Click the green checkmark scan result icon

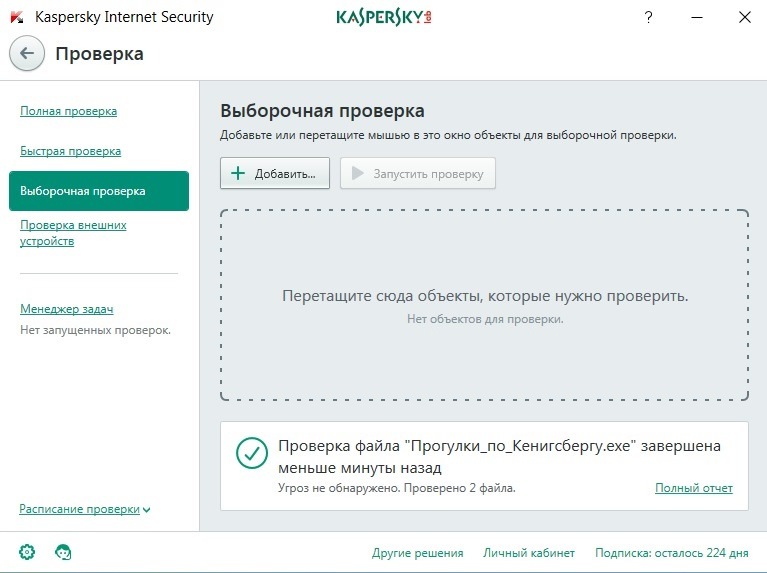[x=251, y=453]
